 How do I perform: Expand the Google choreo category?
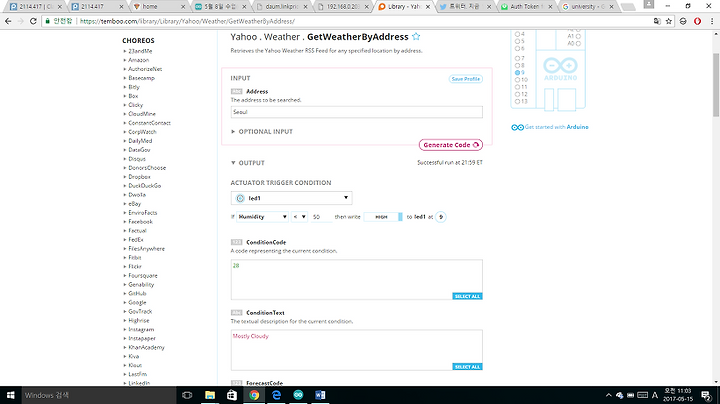click(x=135, y=303)
